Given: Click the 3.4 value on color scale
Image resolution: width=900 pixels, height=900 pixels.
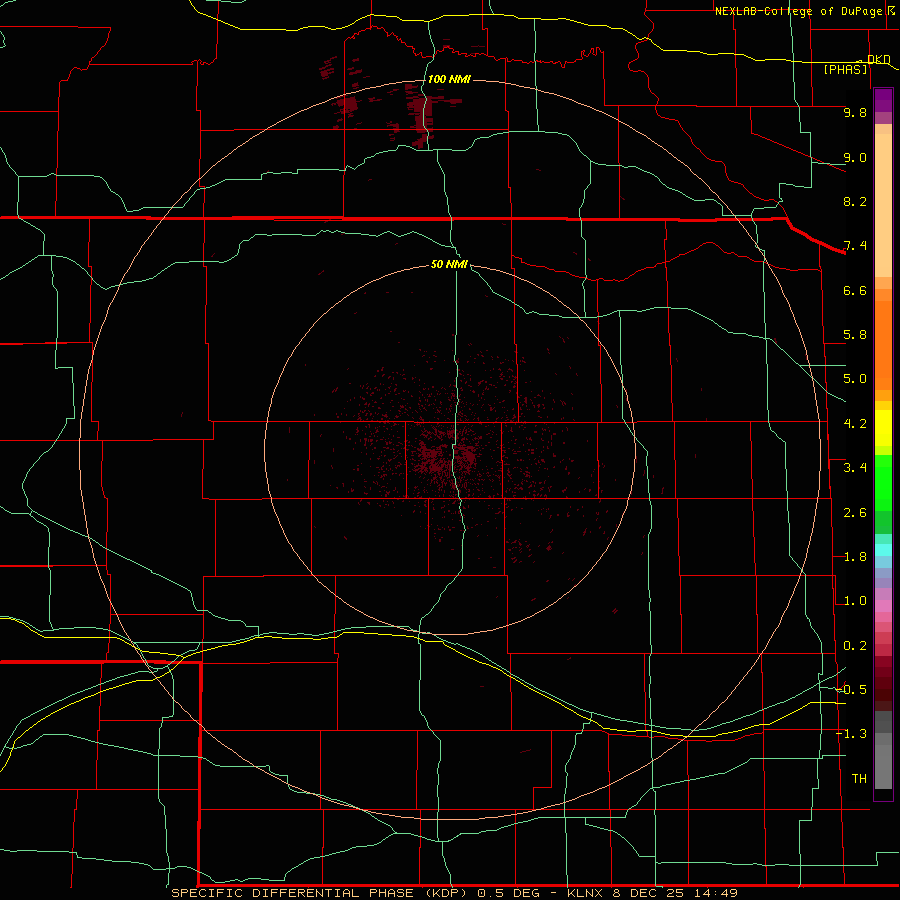Looking at the screenshot, I should click(855, 468).
